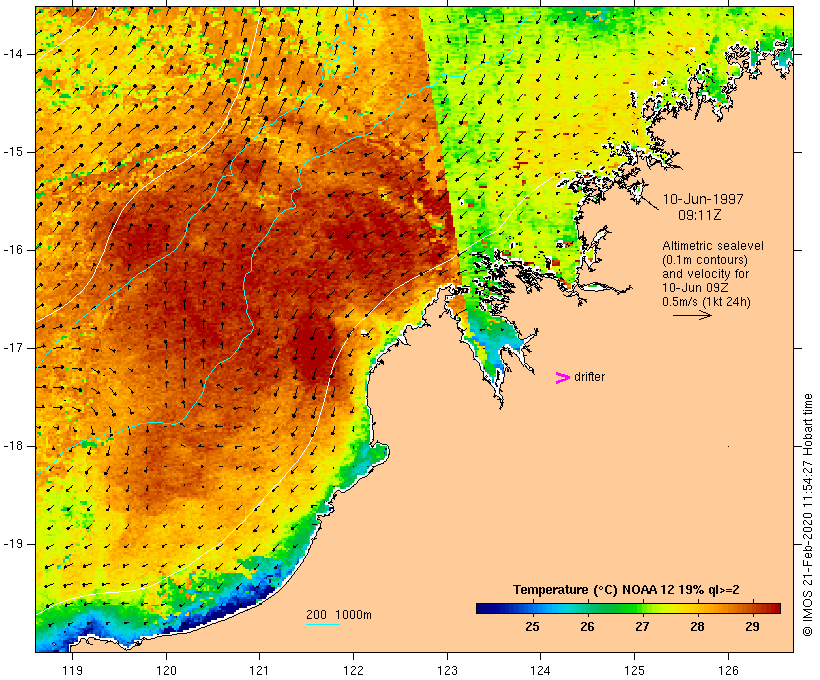Click the '200' bathymetry contour legend label

(316, 615)
